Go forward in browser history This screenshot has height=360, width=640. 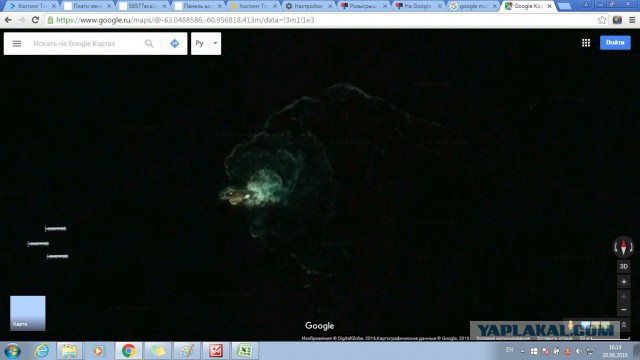point(22,20)
